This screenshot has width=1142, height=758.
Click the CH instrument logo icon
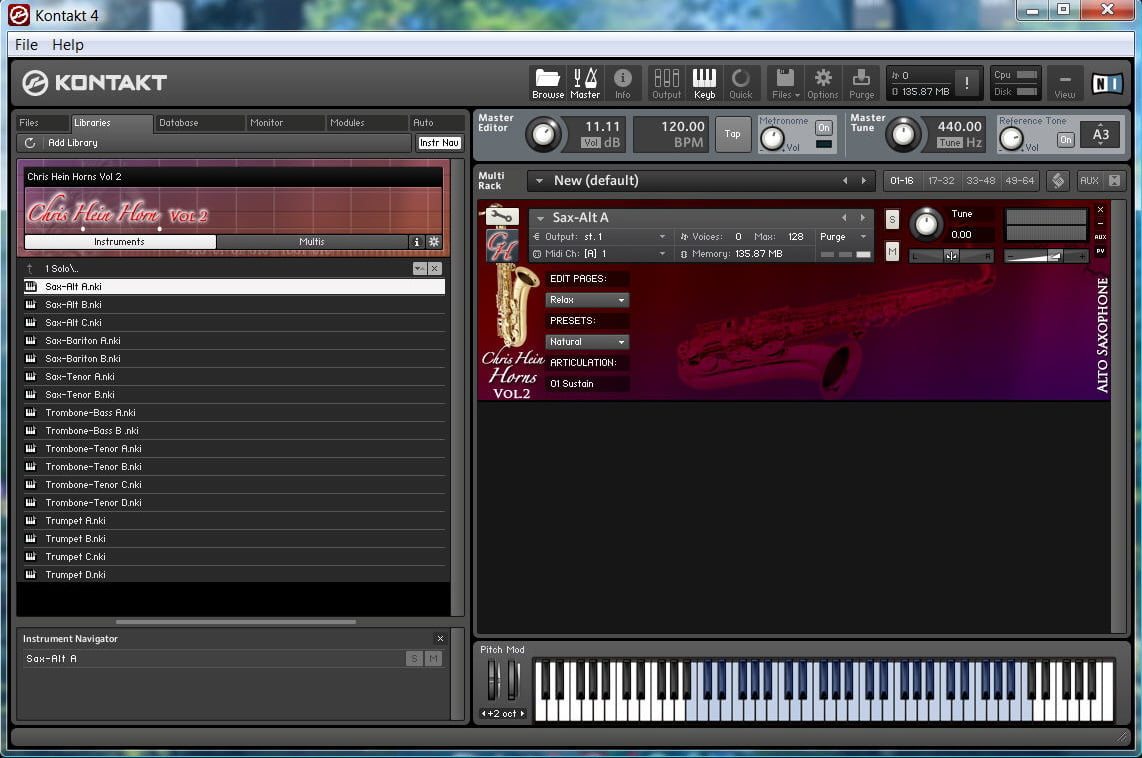pyautogui.click(x=502, y=245)
